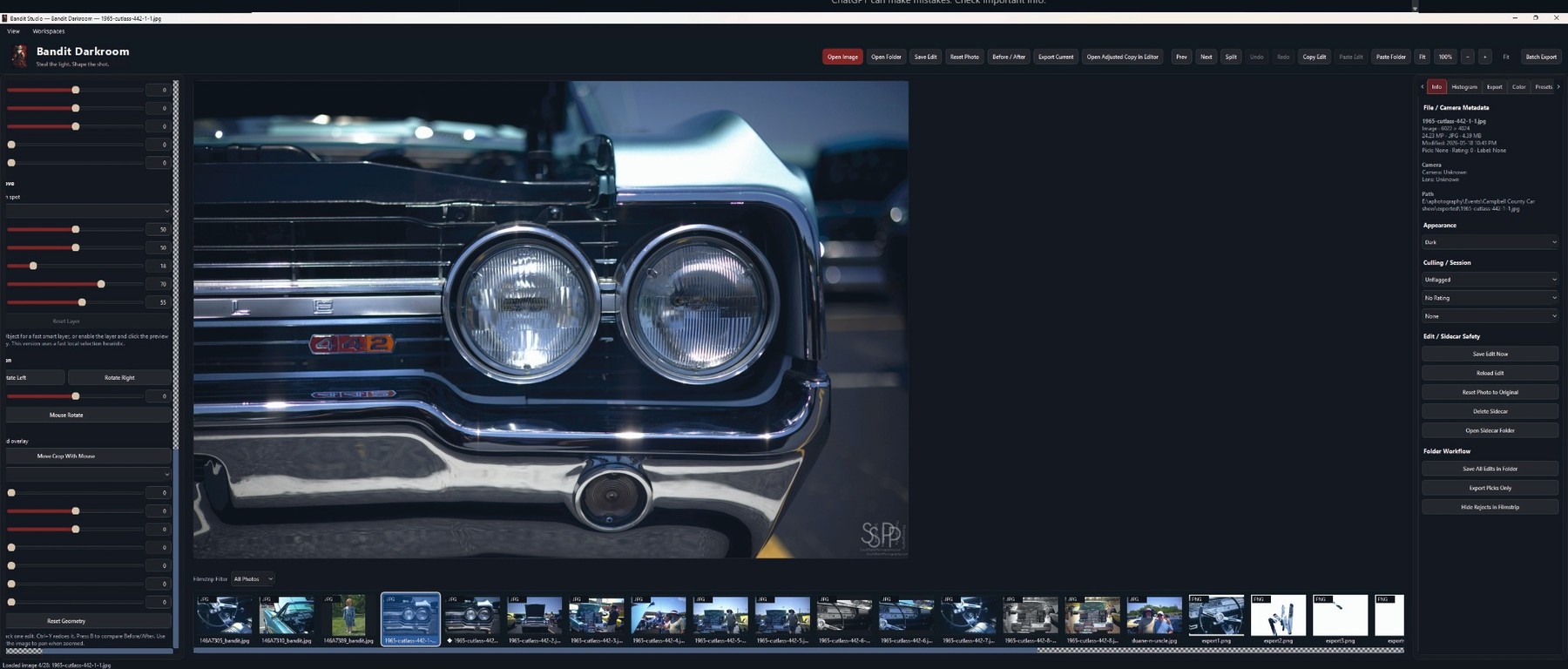
Task: Open the Unflagged culling dropdown
Action: [1490, 280]
